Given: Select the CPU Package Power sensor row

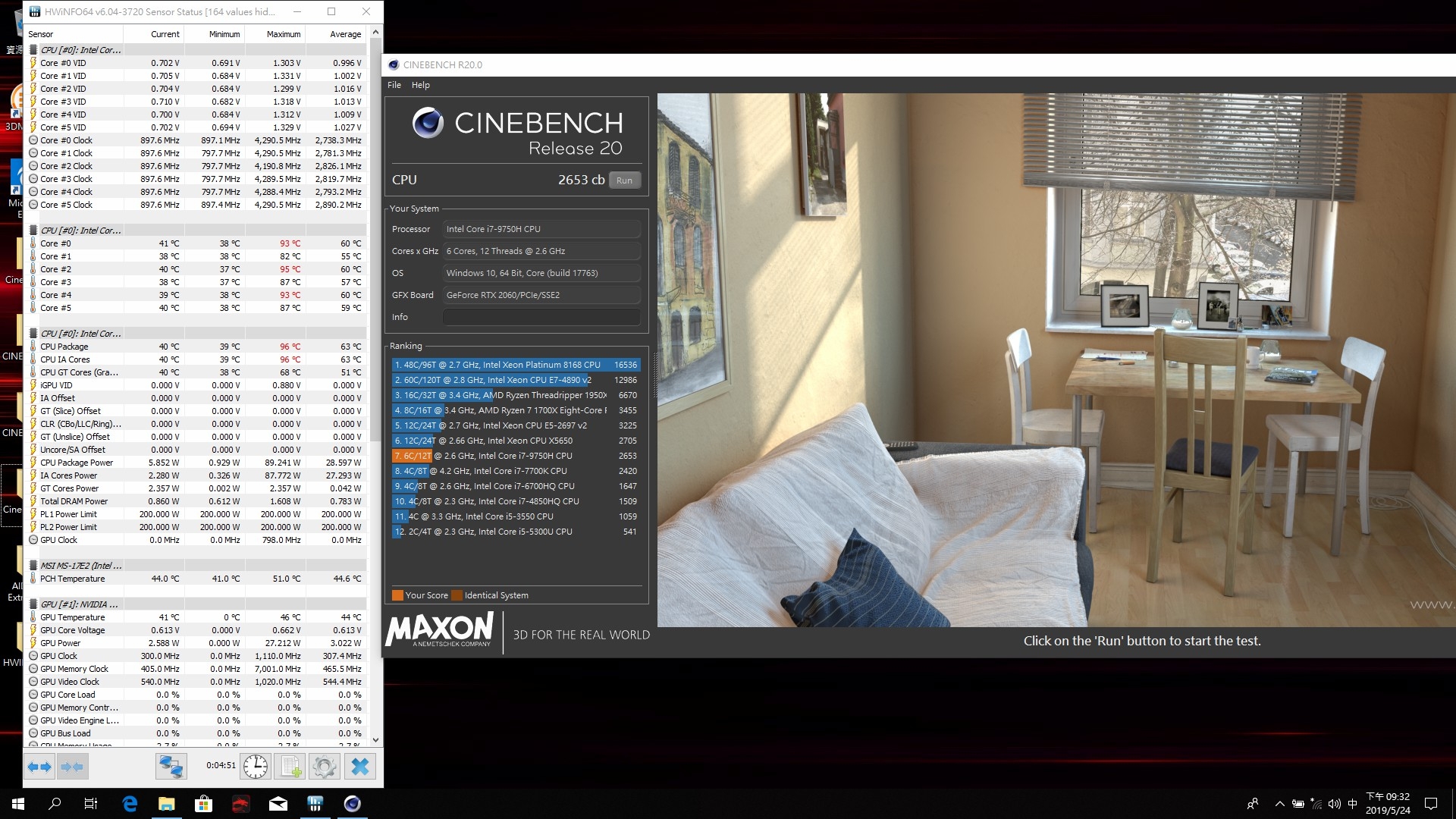Looking at the screenshot, I should tap(196, 463).
